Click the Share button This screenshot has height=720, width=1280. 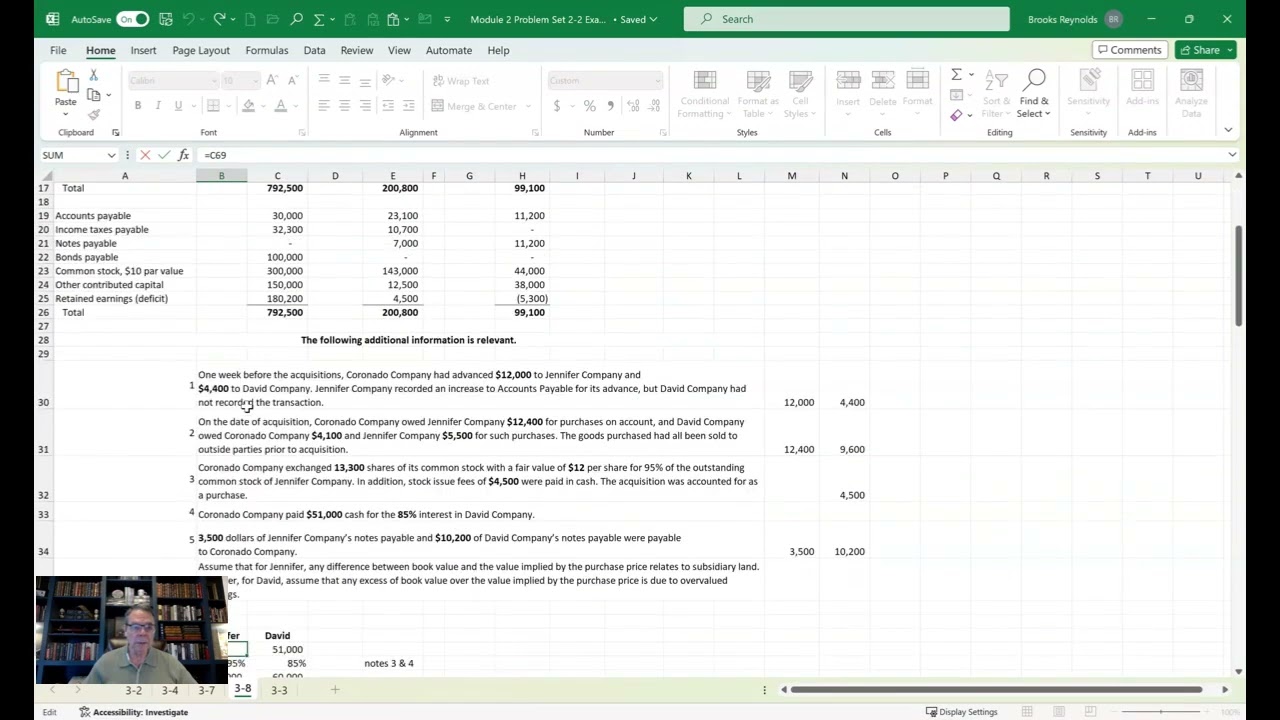click(1206, 50)
